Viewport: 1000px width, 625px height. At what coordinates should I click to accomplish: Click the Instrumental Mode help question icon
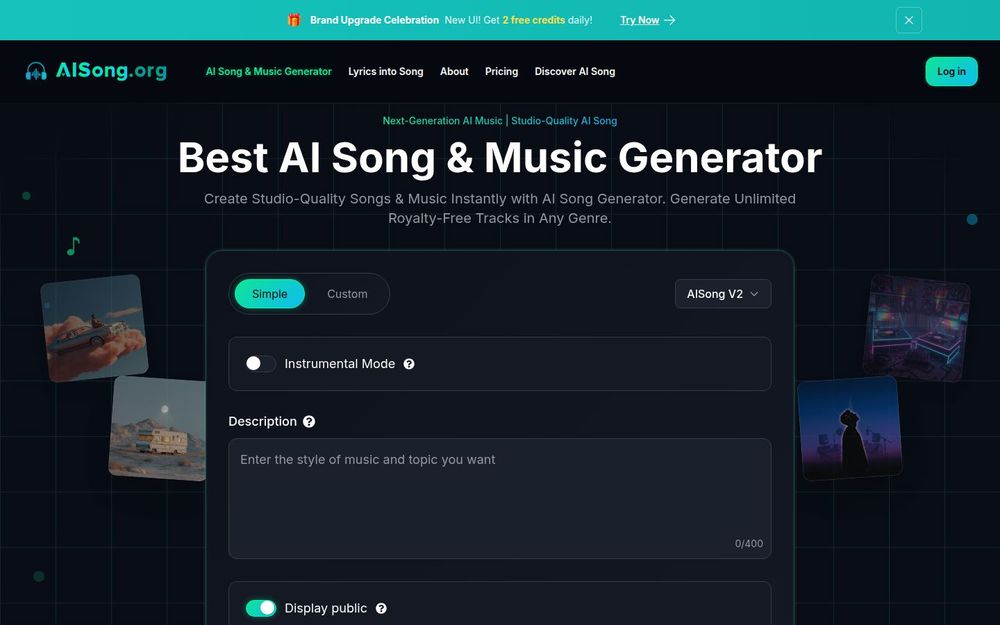pyautogui.click(x=409, y=364)
